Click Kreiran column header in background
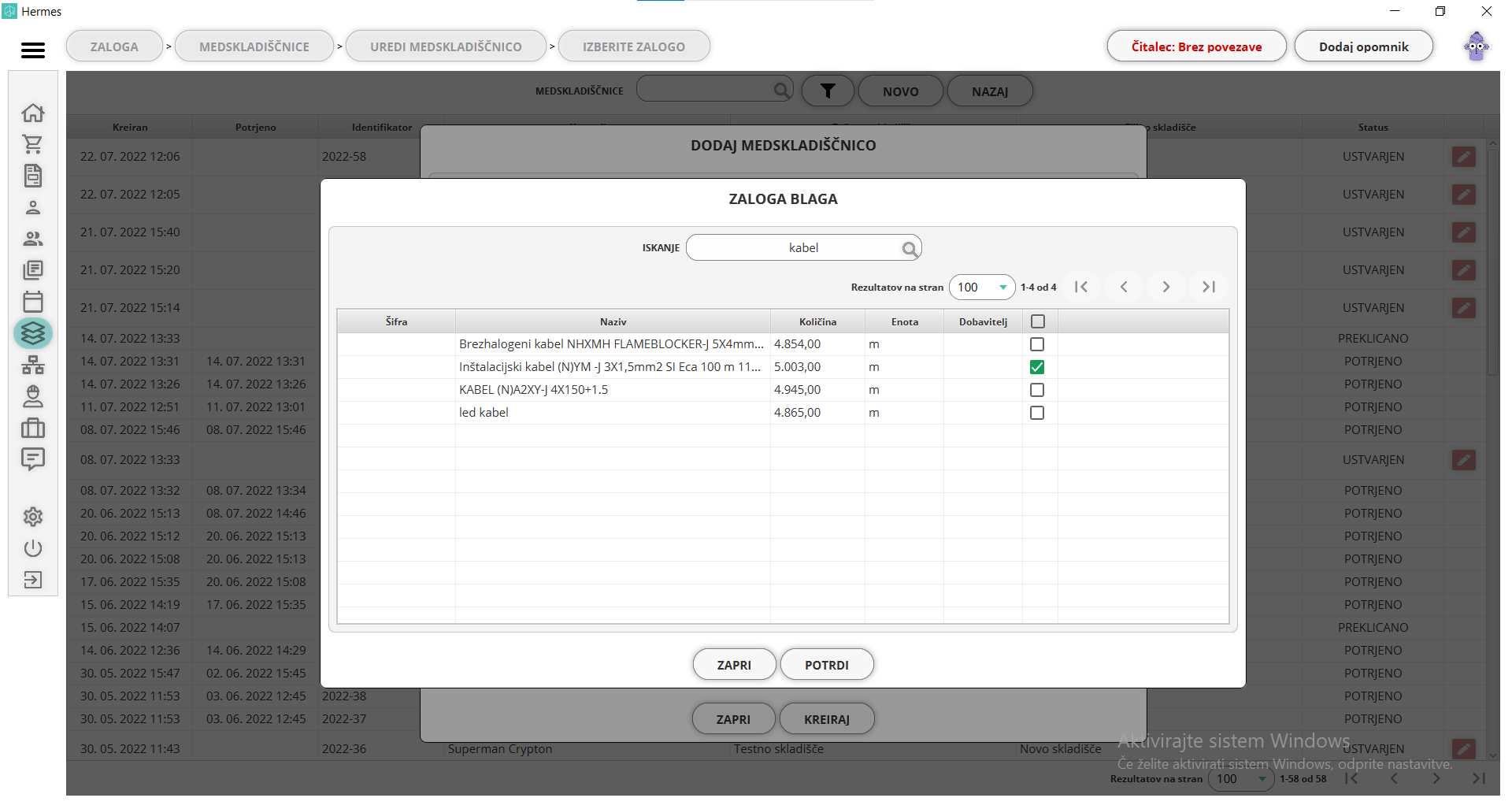 [x=130, y=127]
